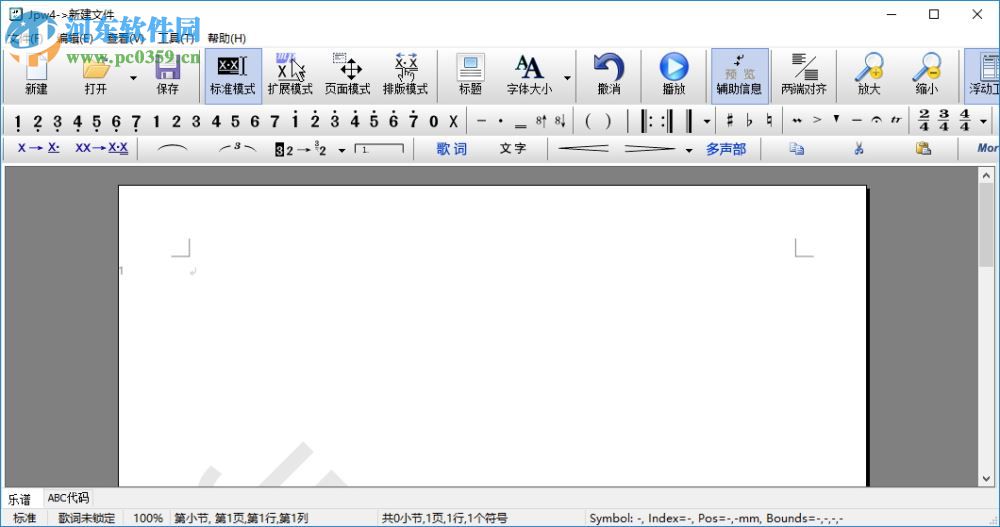Insert high-octave note 1 with dot above
Image resolution: width=1000 pixels, height=527 pixels.
295,121
